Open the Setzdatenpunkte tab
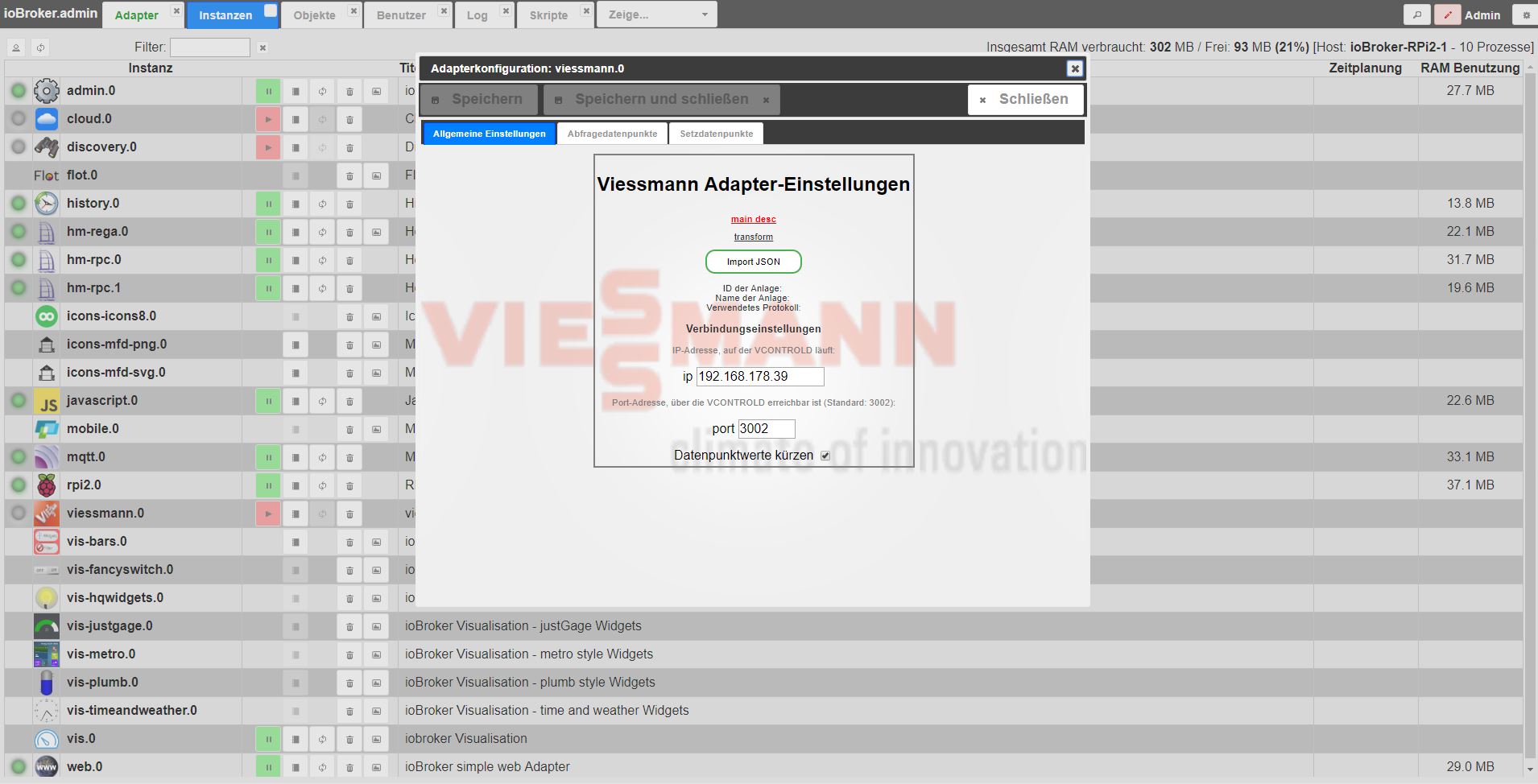The width and height of the screenshot is (1538, 784). click(716, 134)
